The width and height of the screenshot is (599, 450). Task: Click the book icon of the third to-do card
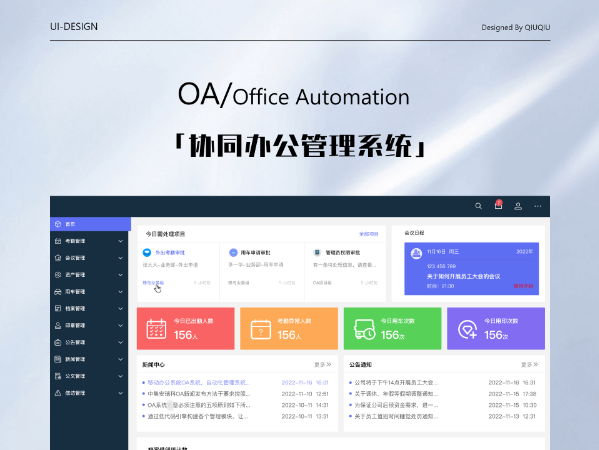[x=317, y=253]
